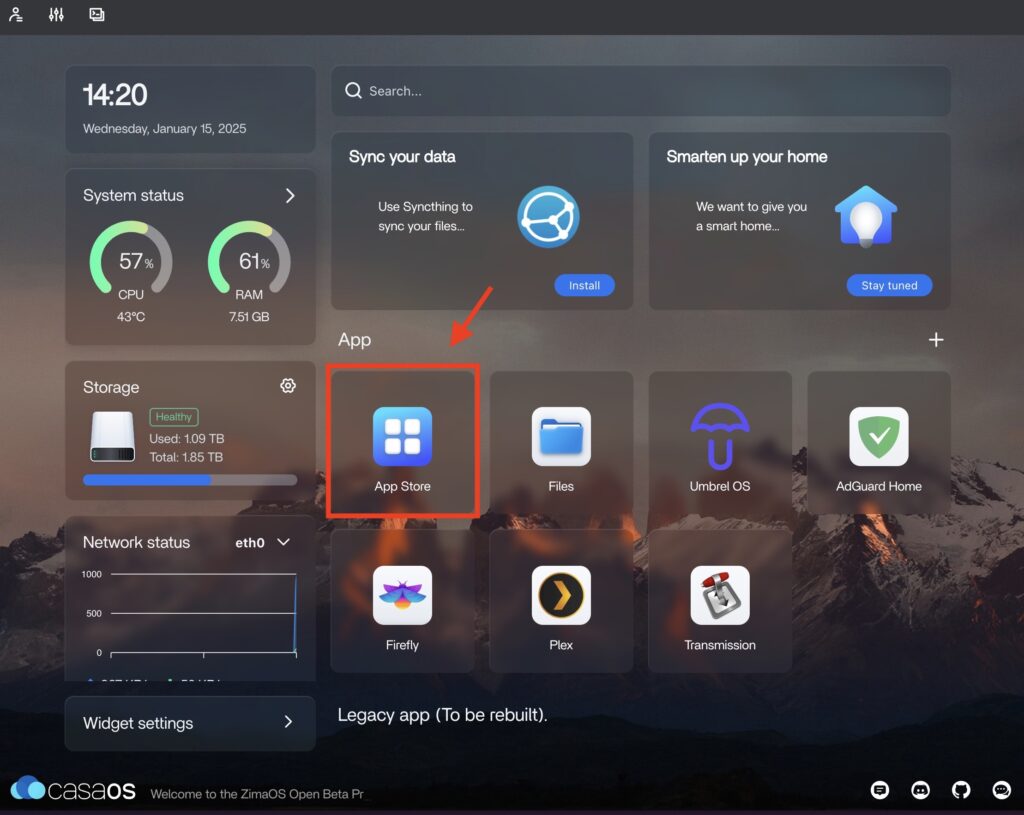Screen dimensions: 1024x815
Task: Click the search magnifier icon
Action: pos(353,91)
